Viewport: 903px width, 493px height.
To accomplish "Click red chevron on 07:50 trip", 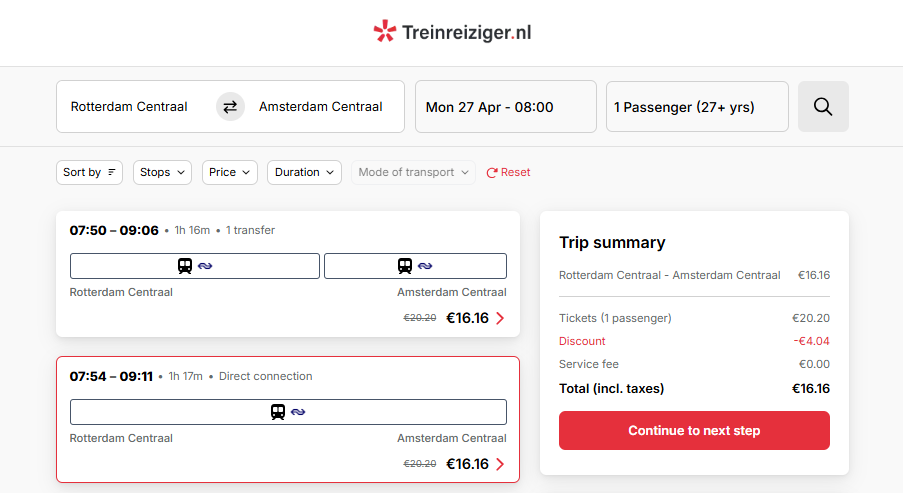I will 500,318.
